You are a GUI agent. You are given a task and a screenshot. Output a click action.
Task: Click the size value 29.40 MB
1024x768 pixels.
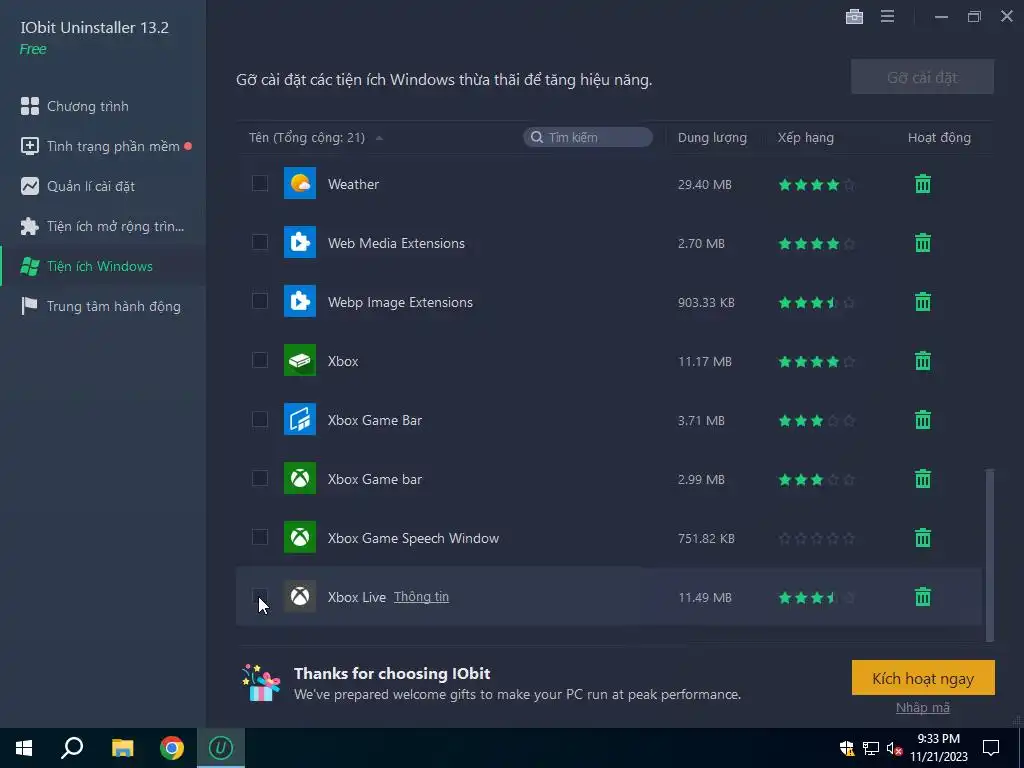pyautogui.click(x=704, y=185)
